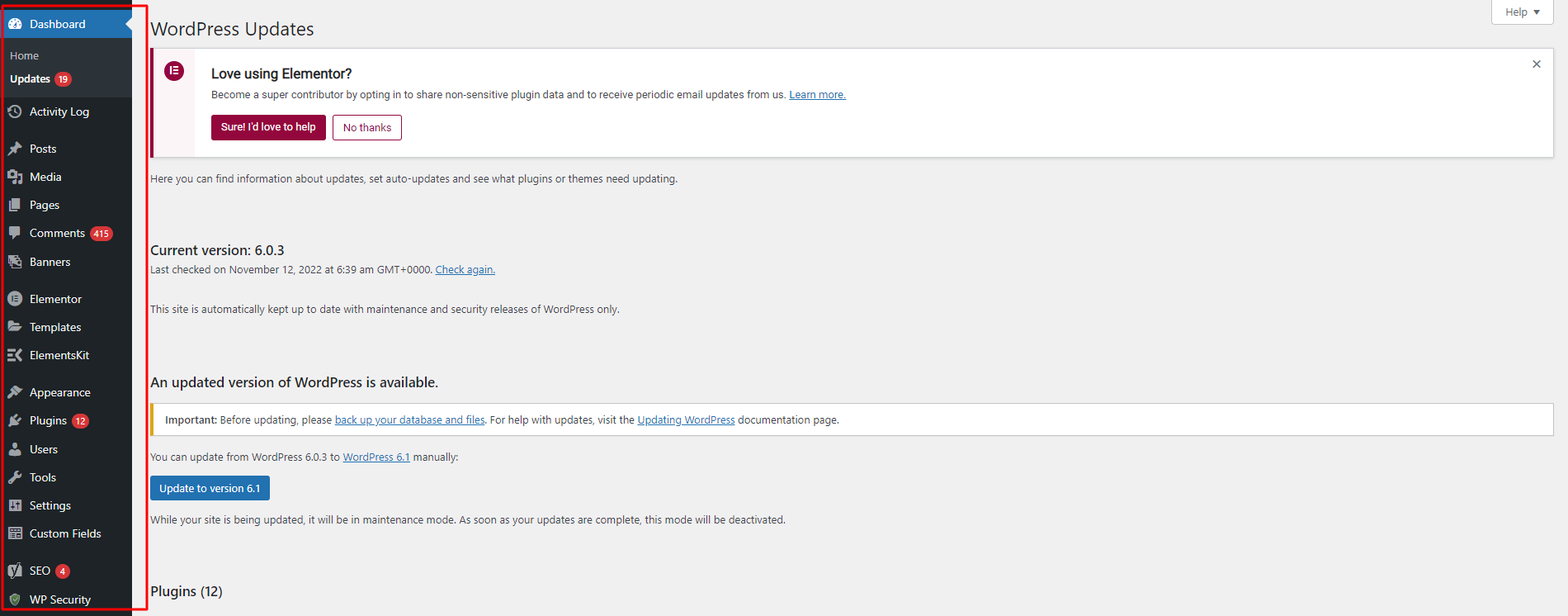Go to the Home submenu
Screen dimensions: 1568x616
pos(25,55)
